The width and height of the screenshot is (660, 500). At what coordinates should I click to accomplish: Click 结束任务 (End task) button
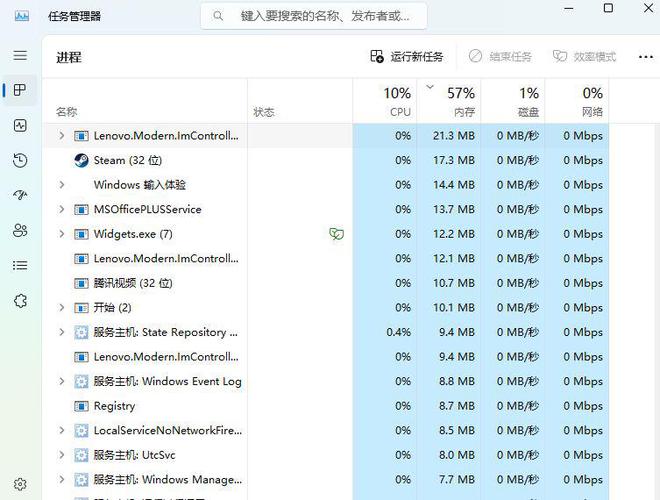[500, 56]
